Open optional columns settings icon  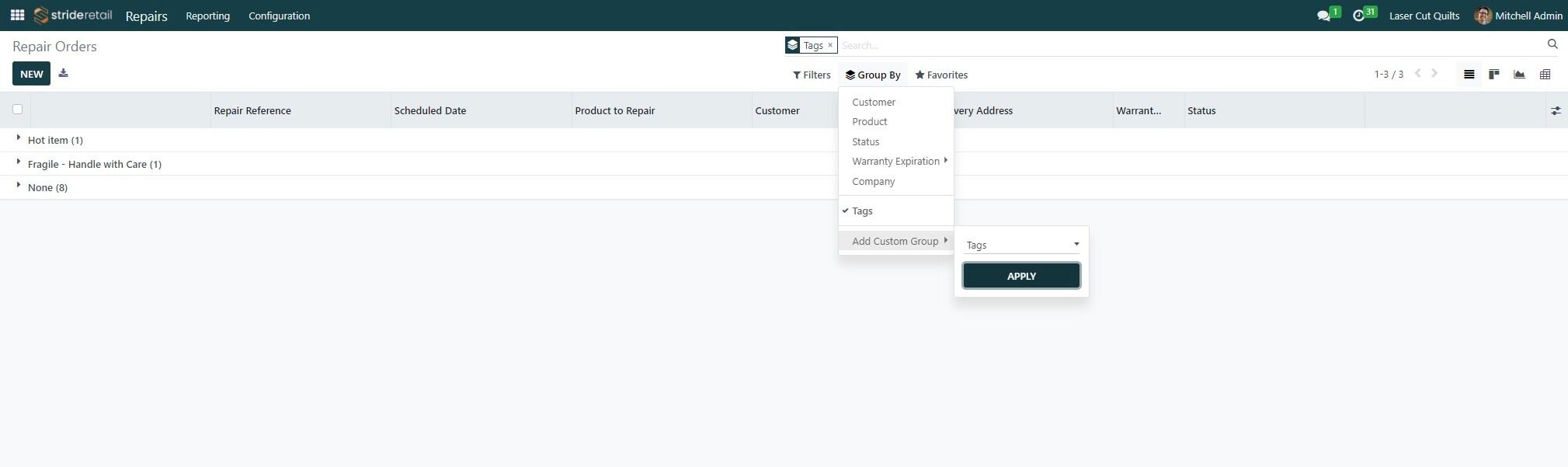1556,111
